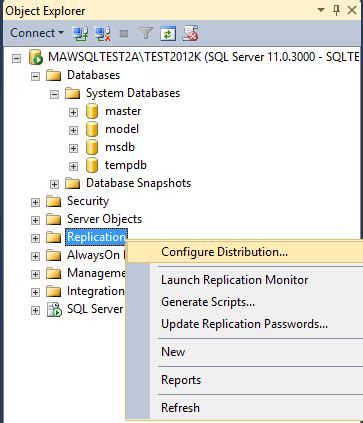Click the Database Snapshots folder icon
This screenshot has width=363, height=423.
(x=72, y=183)
